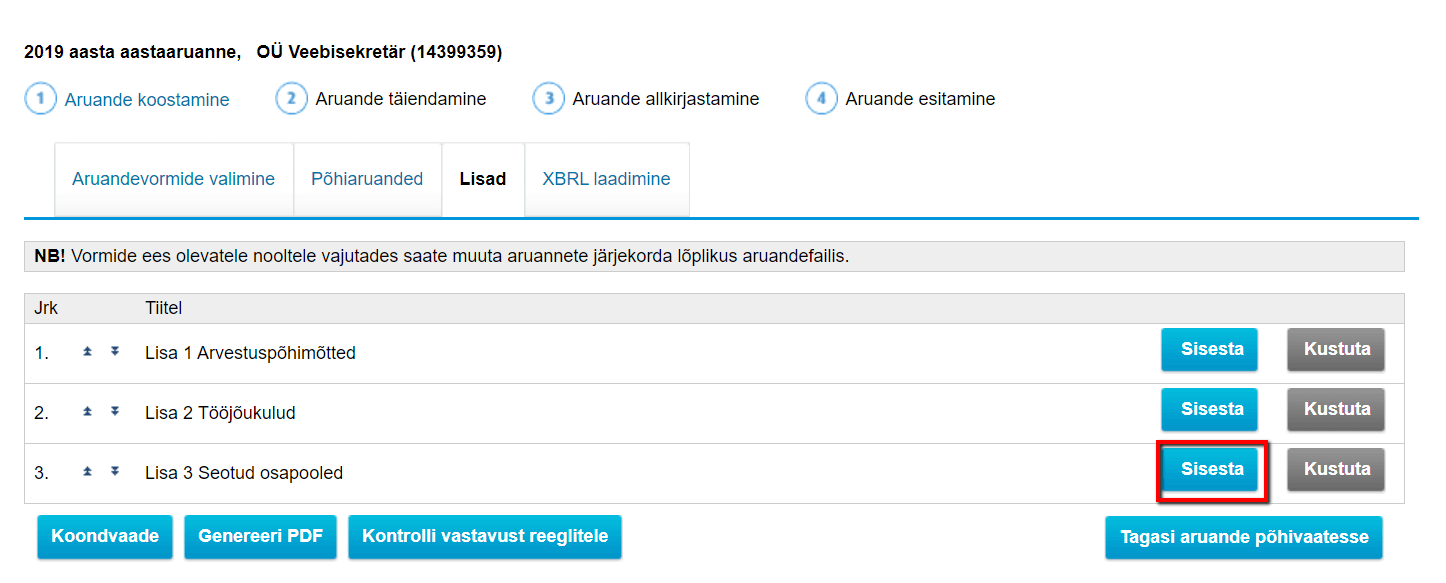
Task: Move Lisa 3 Seotud osapooled down arrow
Action: tap(115, 471)
